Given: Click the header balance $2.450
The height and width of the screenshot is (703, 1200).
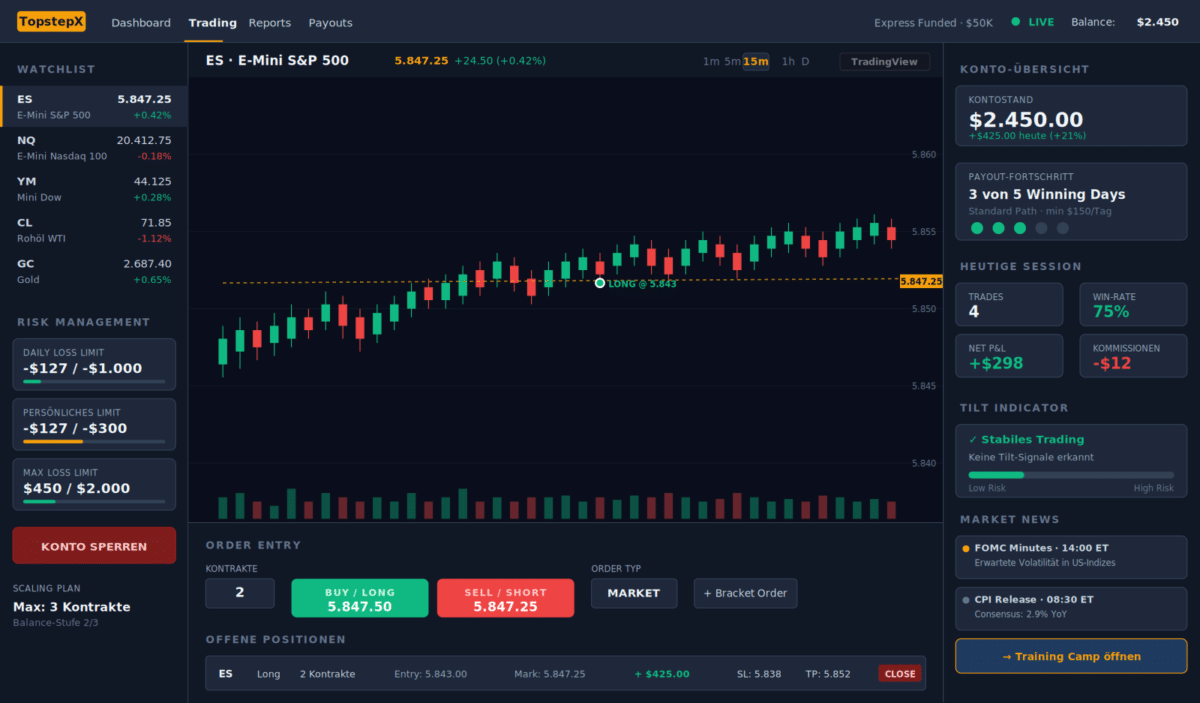Looking at the screenshot, I should tap(1157, 22).
